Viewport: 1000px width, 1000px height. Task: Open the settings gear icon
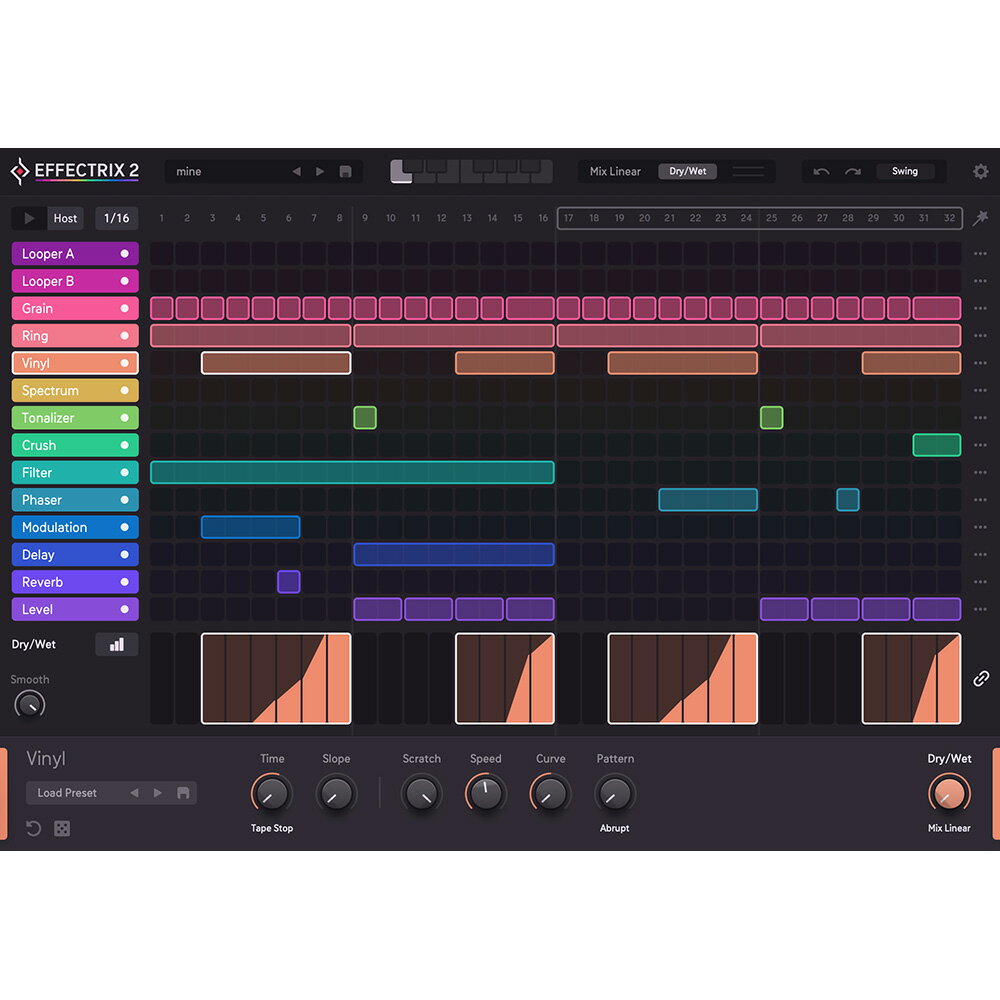980,171
